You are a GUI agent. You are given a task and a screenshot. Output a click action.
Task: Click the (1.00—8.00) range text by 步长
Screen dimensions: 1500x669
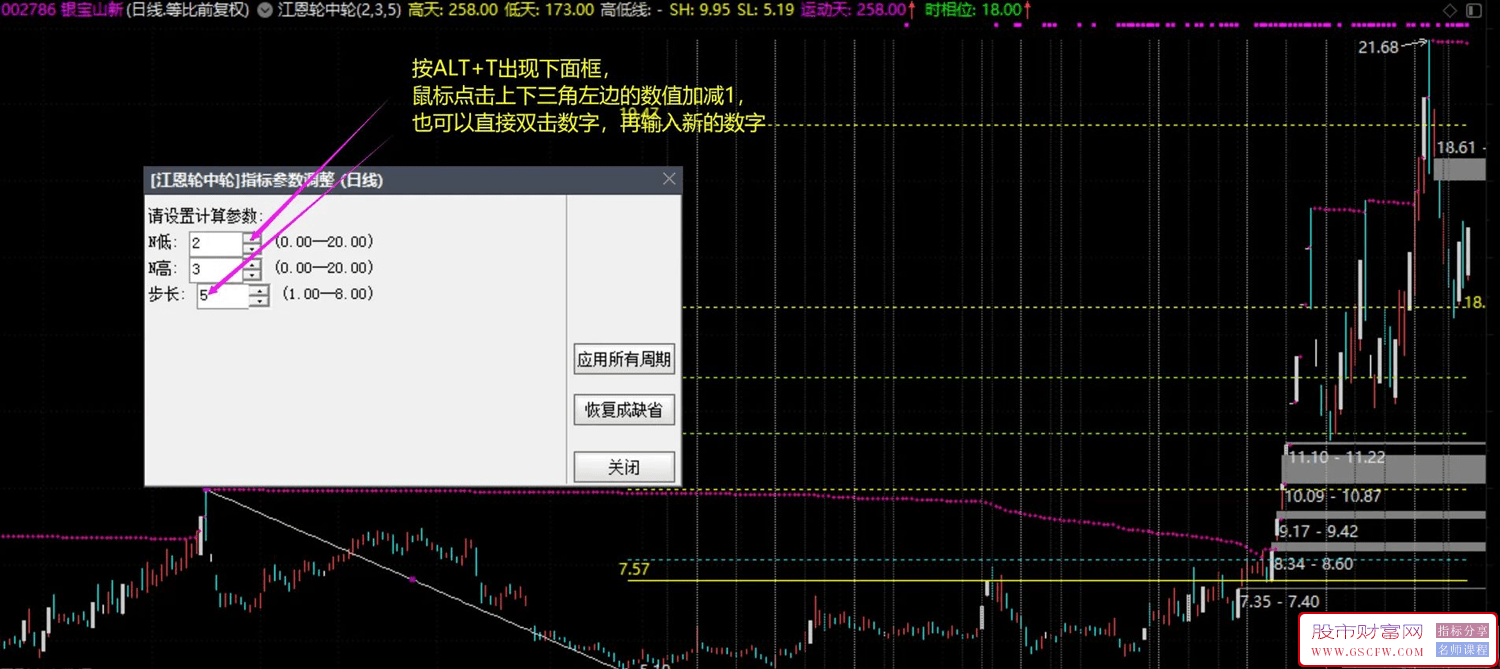point(328,294)
